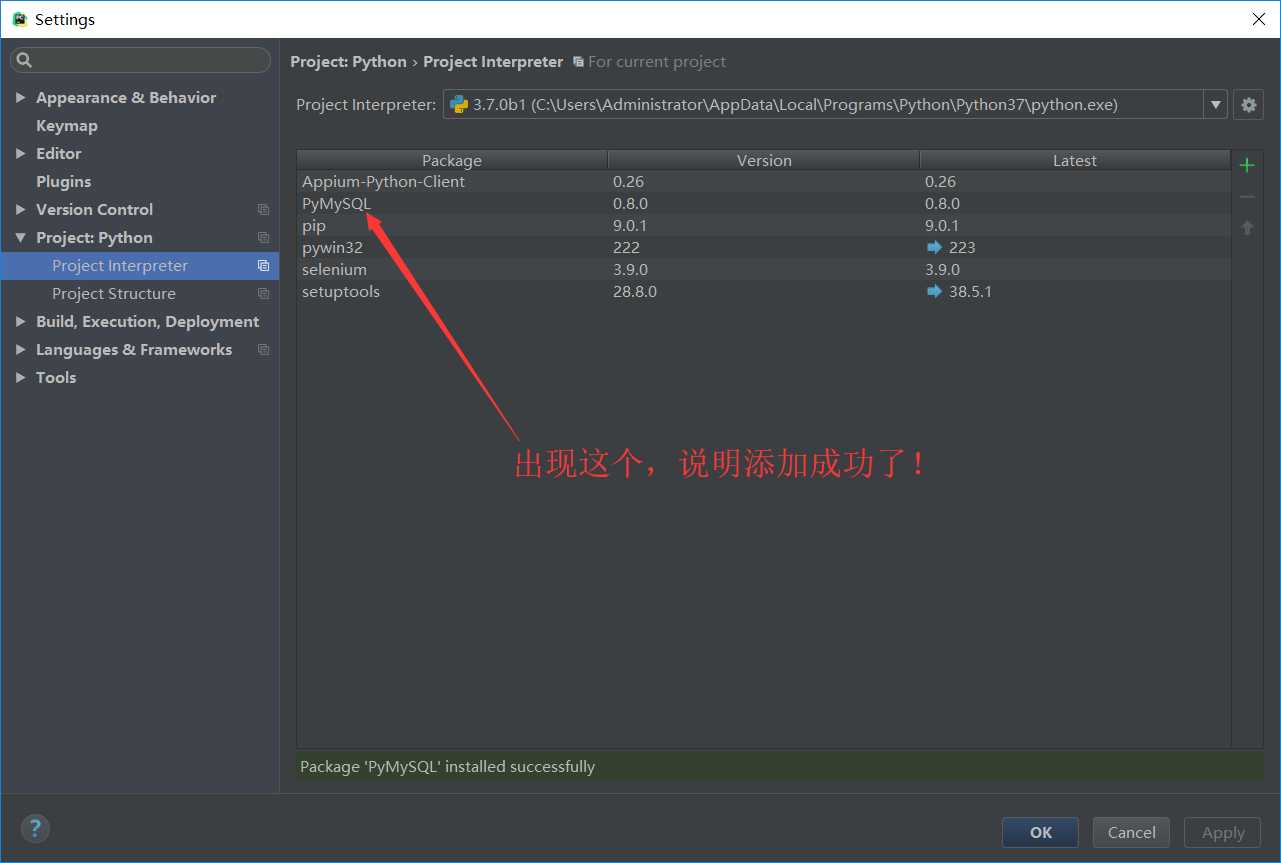Close the Settings dialog window
The width and height of the screenshot is (1281, 863).
(1258, 19)
